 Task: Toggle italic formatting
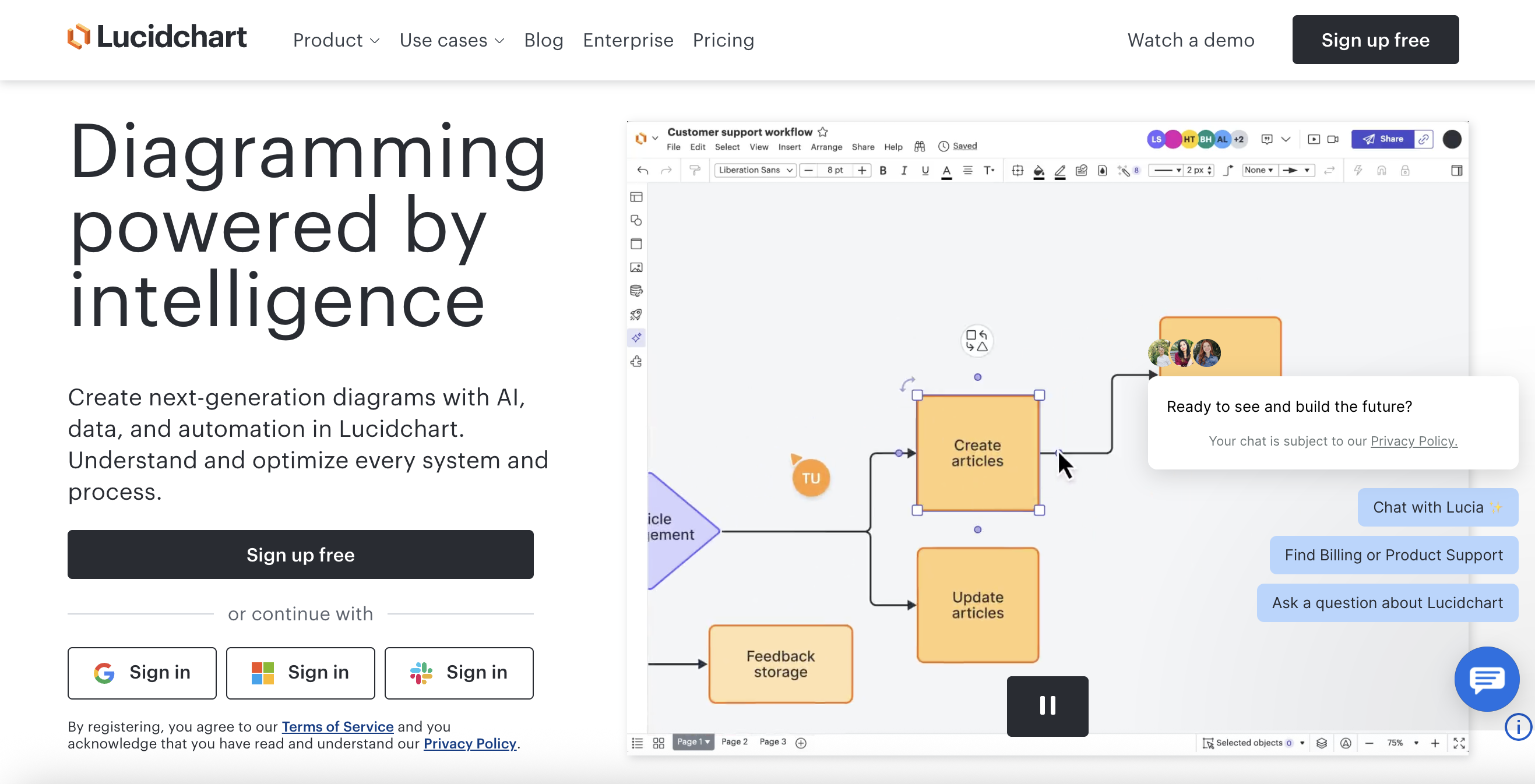[904, 171]
